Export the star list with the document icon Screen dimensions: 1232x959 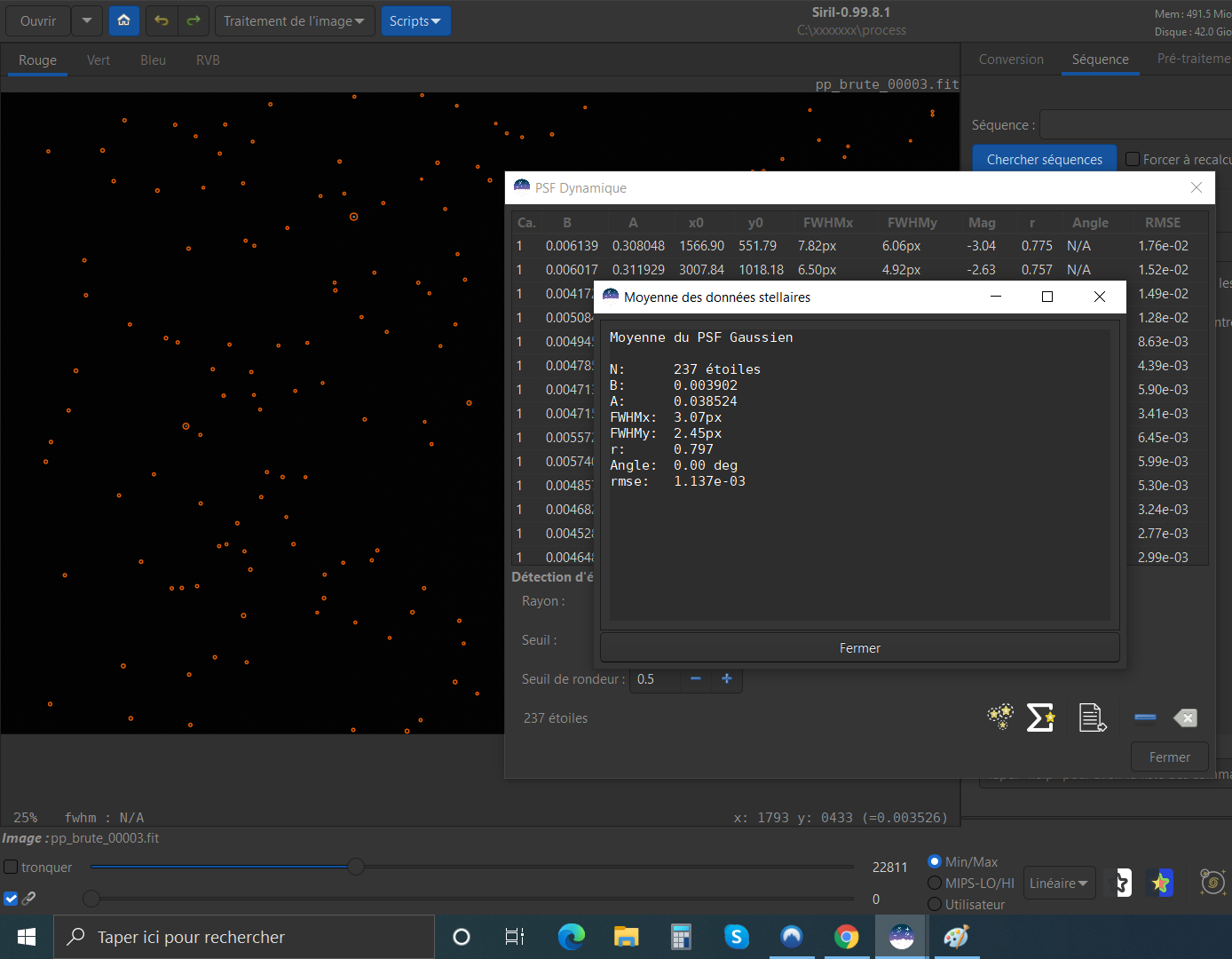click(1092, 717)
